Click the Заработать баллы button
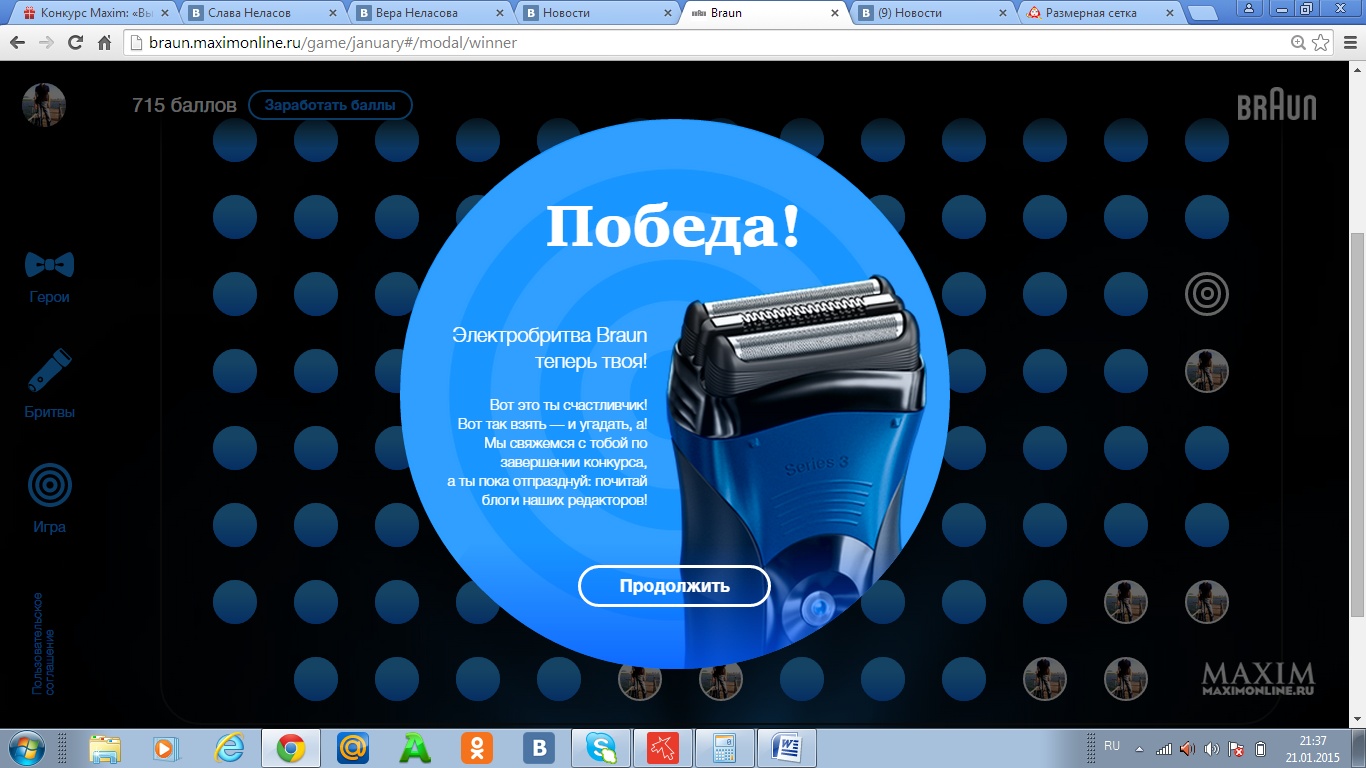 tap(330, 105)
